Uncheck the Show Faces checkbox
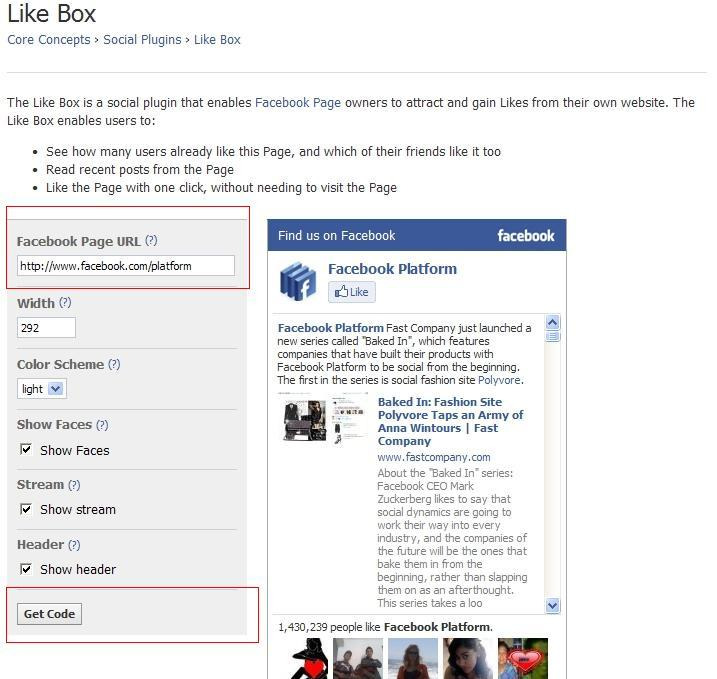This screenshot has height=679, width=717. click(x=26, y=449)
